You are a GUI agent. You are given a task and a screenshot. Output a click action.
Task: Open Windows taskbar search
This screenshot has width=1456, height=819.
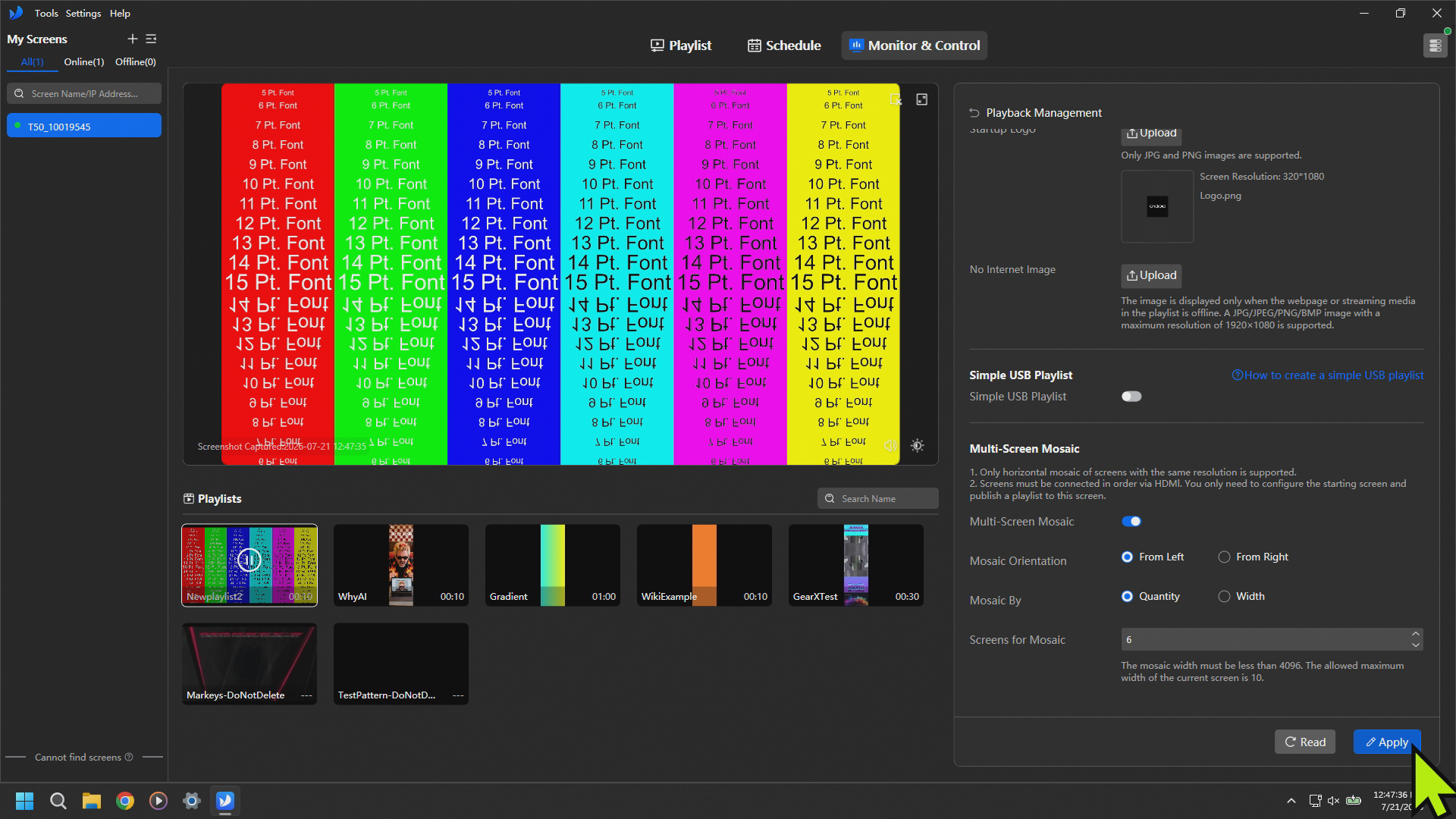tap(58, 801)
